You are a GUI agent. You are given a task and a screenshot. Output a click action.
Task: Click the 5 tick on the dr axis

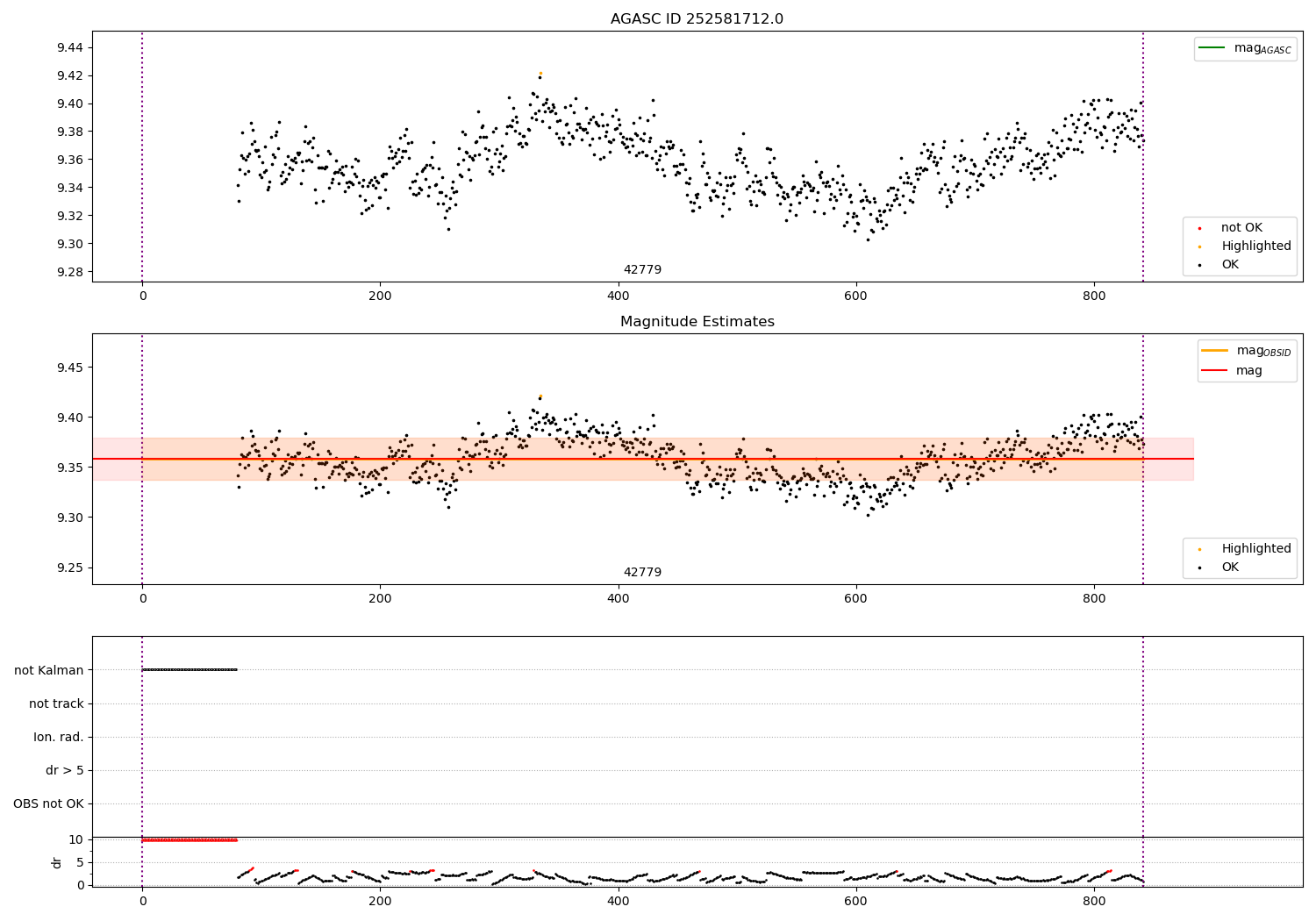click(x=80, y=862)
